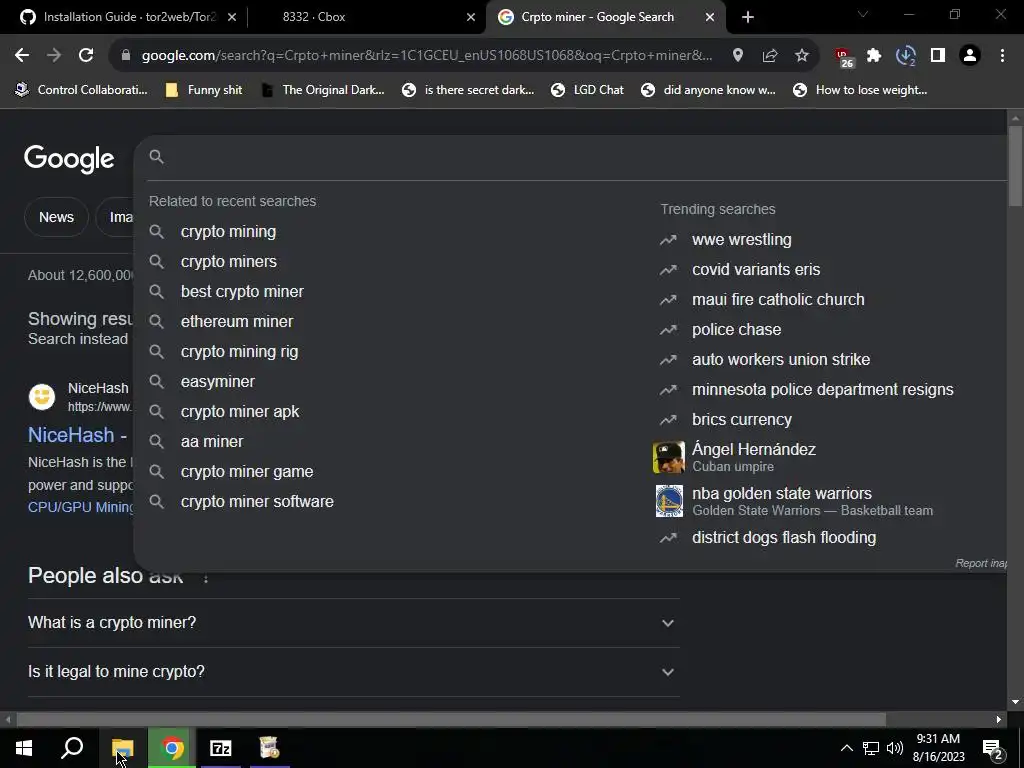Select trending 'brics currency'

tap(741, 420)
